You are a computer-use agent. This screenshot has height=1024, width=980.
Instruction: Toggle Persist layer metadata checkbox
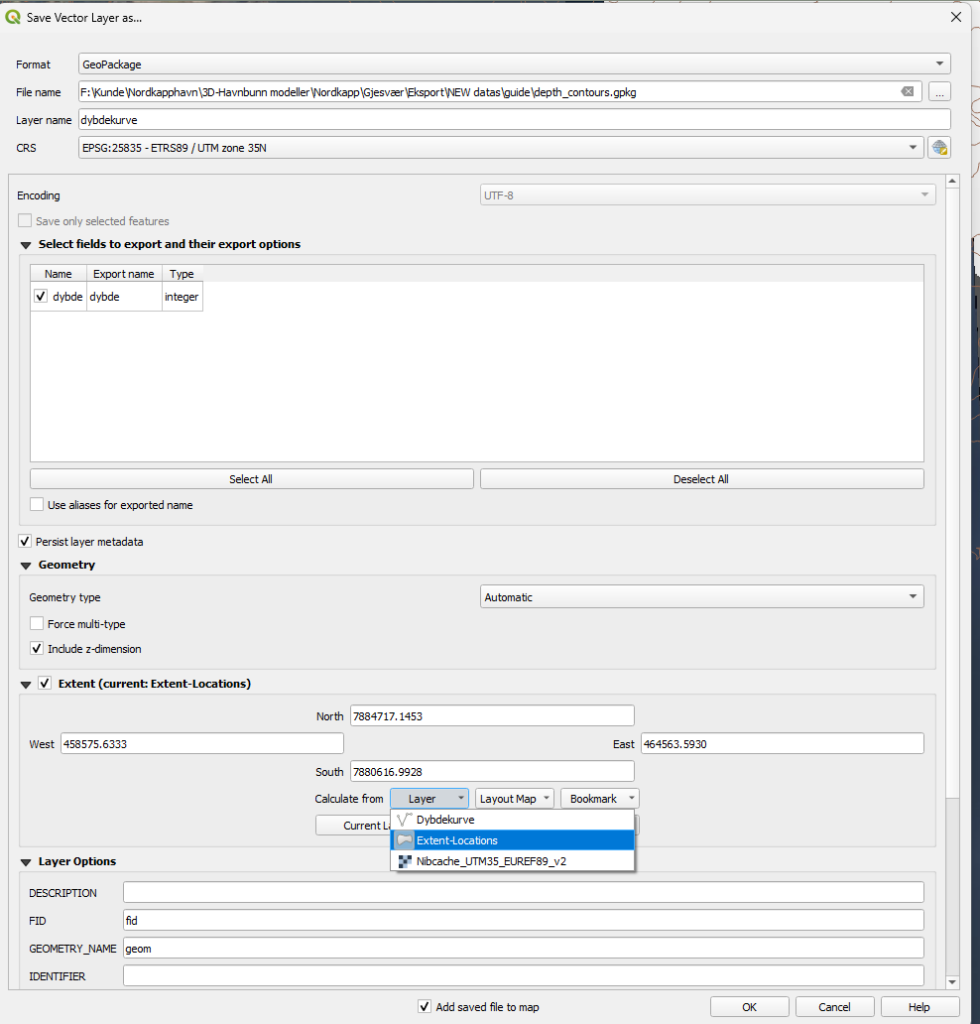pyautogui.click(x=25, y=542)
